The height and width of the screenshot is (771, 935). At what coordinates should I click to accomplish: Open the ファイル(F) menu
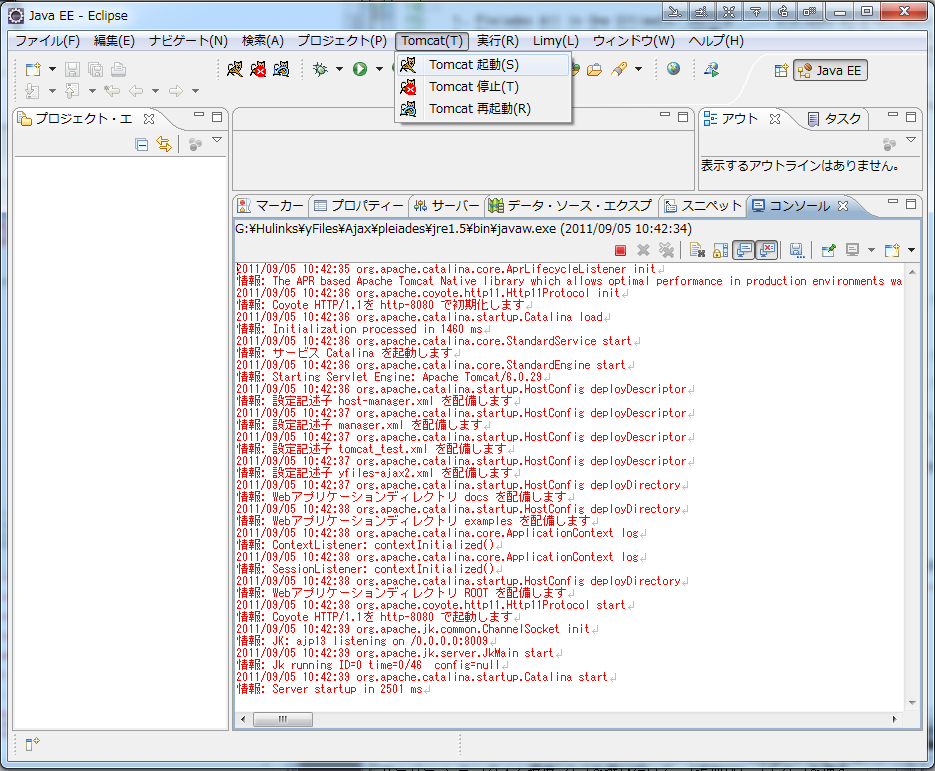pos(47,41)
